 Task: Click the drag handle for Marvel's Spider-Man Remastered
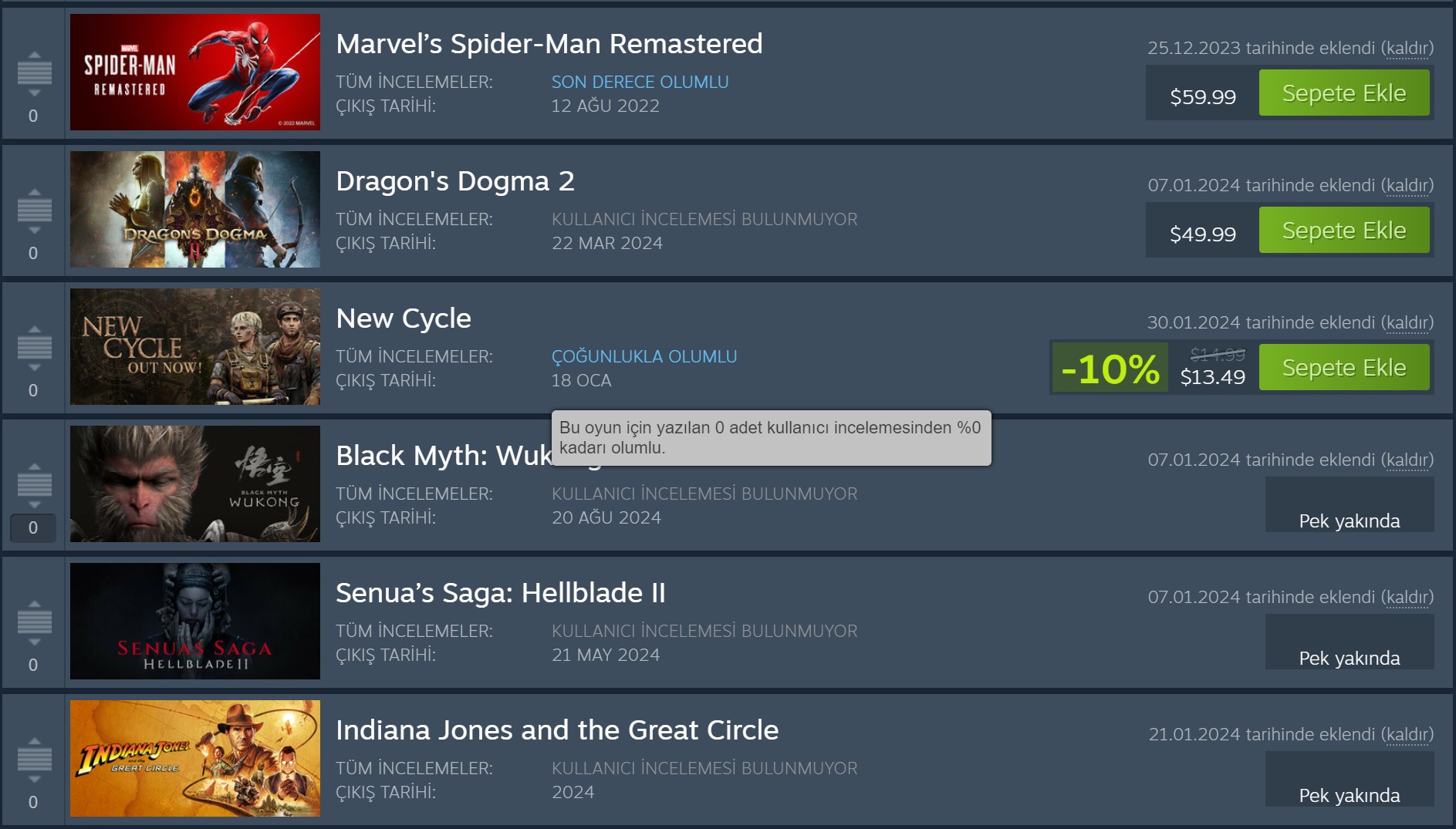tap(34, 73)
